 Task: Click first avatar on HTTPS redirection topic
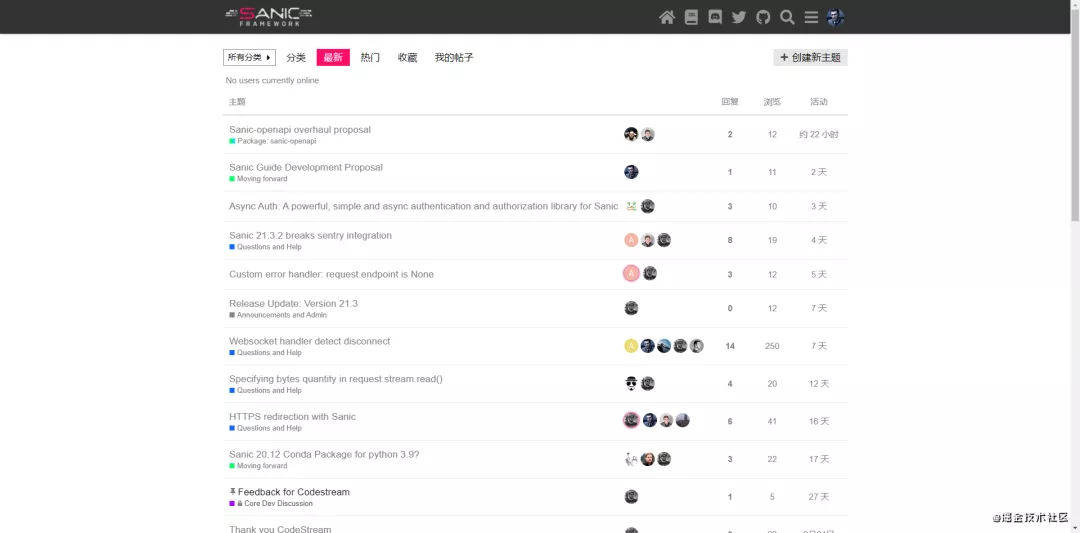coord(631,420)
